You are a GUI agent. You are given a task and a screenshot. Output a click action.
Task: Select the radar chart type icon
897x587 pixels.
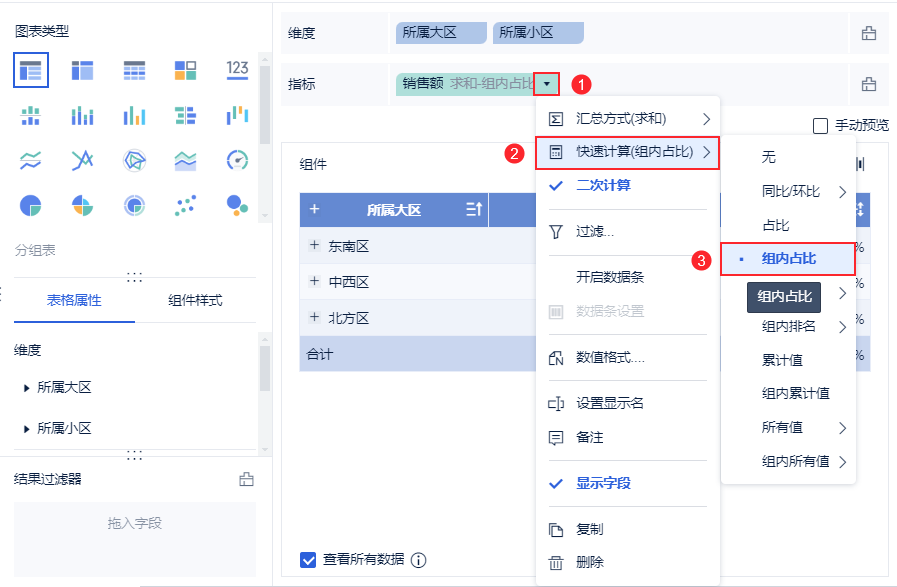click(x=134, y=160)
